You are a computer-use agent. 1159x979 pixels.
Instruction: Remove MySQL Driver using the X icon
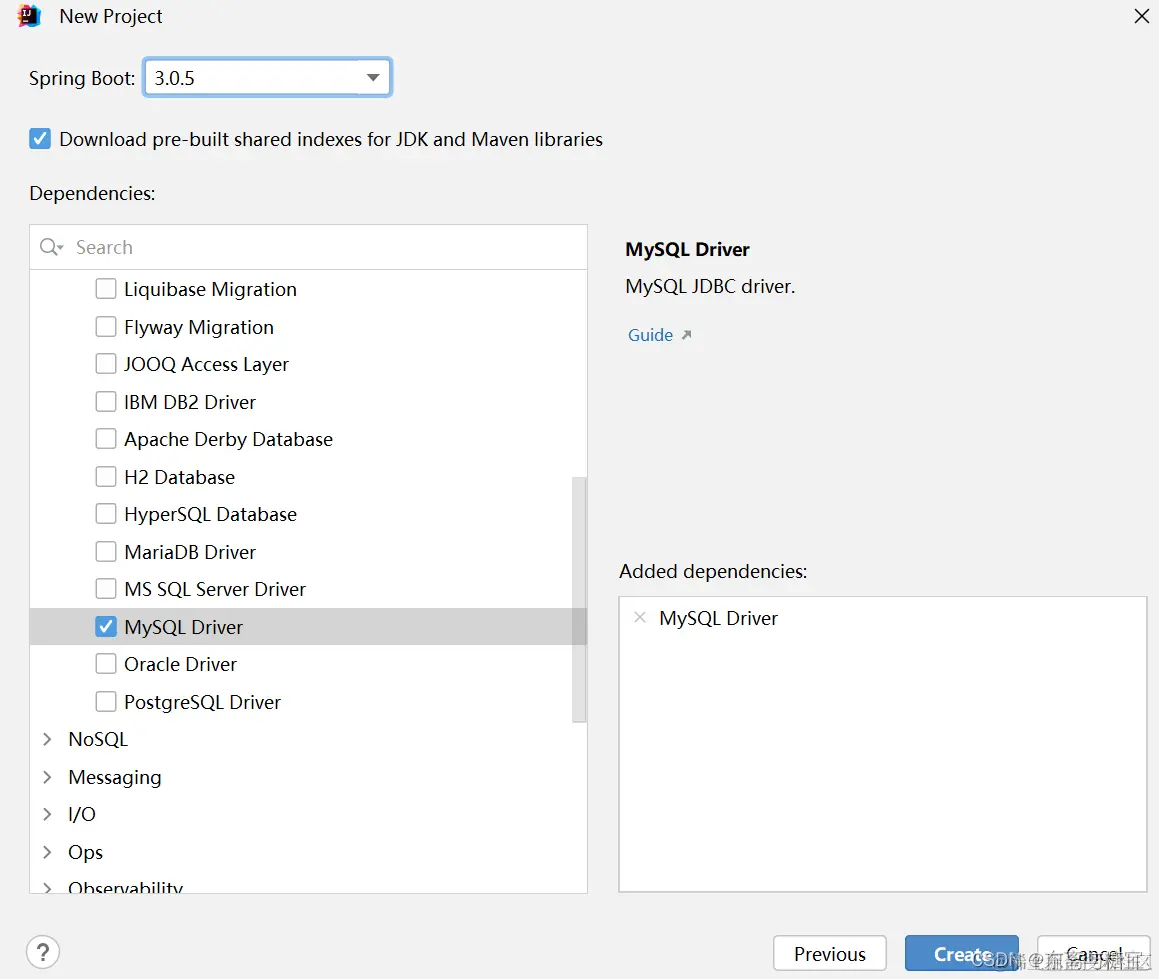coord(640,617)
